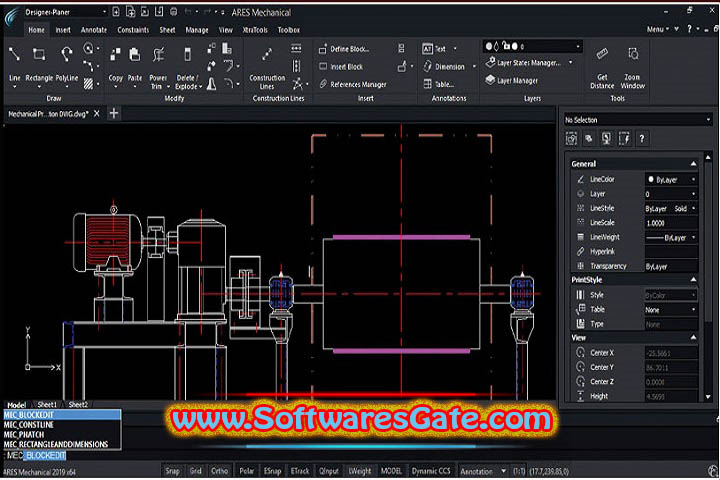Open the LineColor ByLayer dropdown

coord(671,180)
